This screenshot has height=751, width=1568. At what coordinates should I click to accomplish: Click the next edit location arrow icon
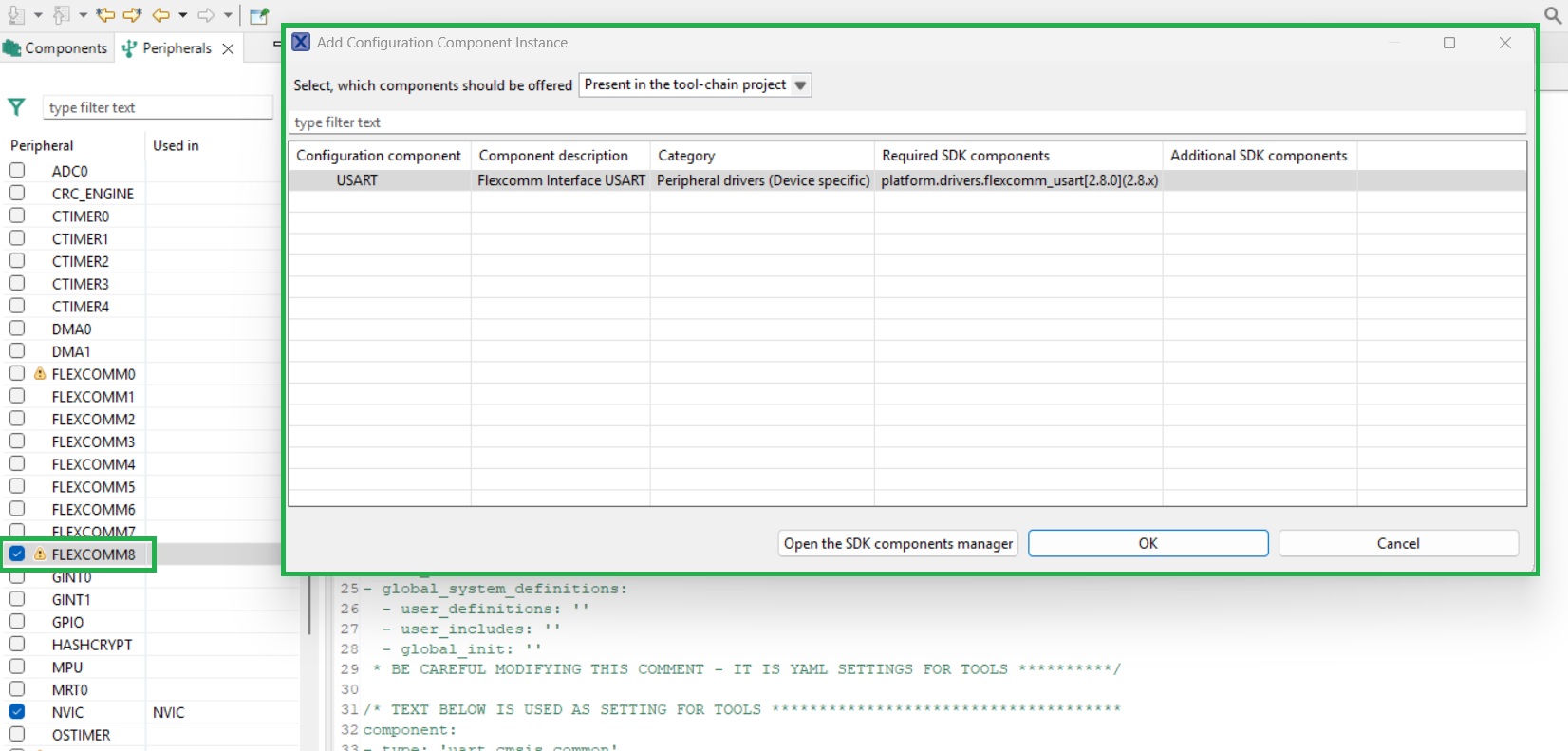(x=132, y=15)
